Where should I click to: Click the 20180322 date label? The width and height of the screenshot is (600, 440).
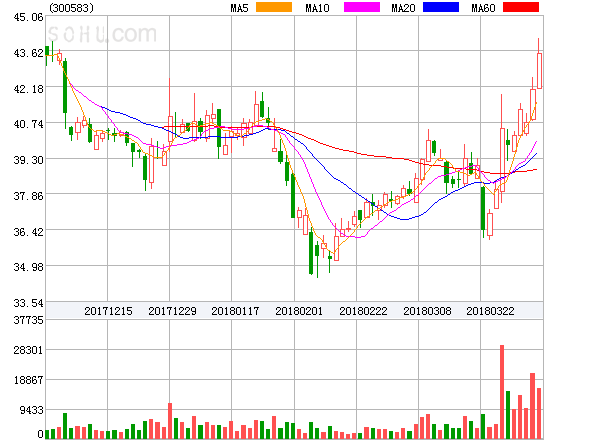click(492, 311)
